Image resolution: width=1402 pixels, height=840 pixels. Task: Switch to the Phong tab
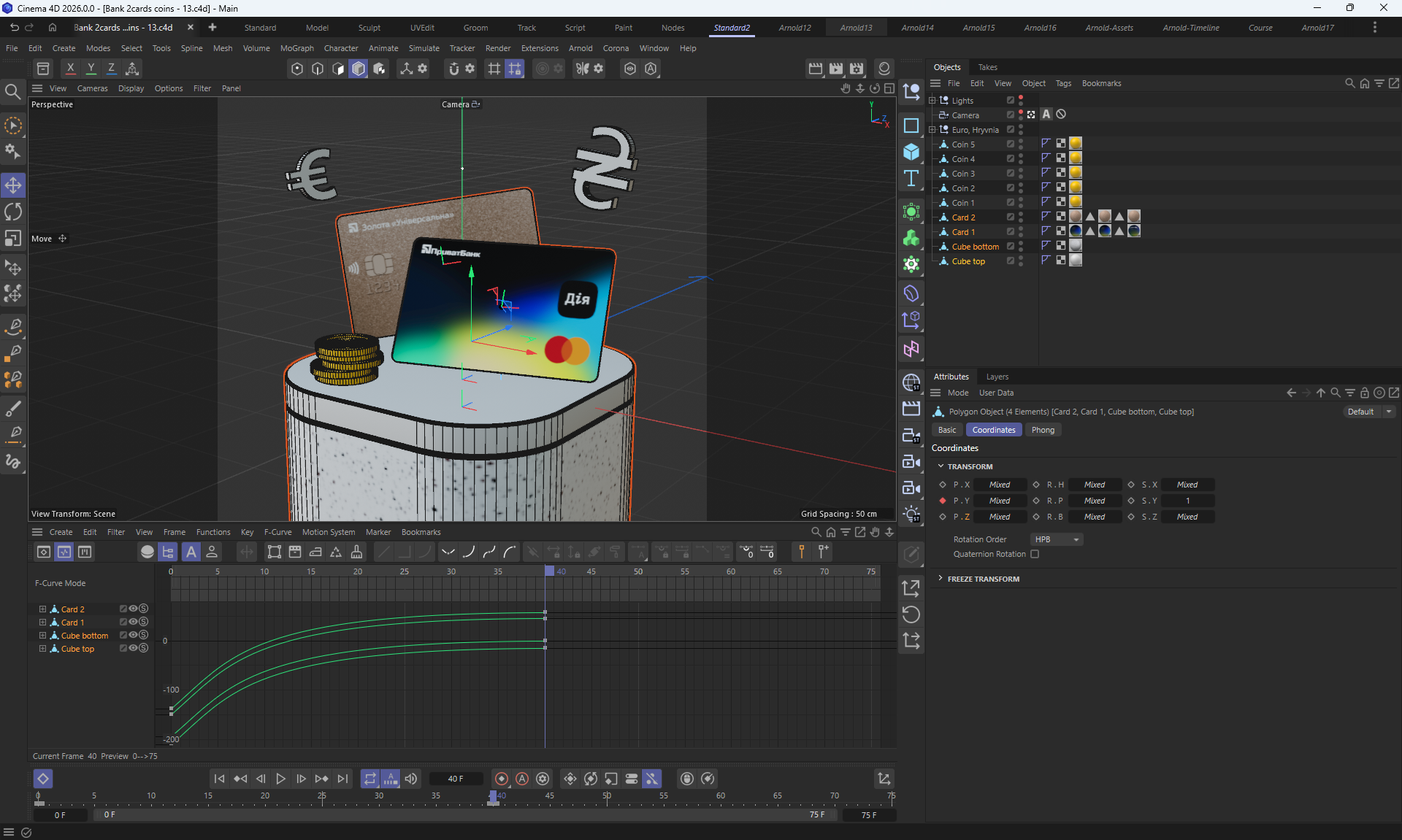tap(1043, 430)
